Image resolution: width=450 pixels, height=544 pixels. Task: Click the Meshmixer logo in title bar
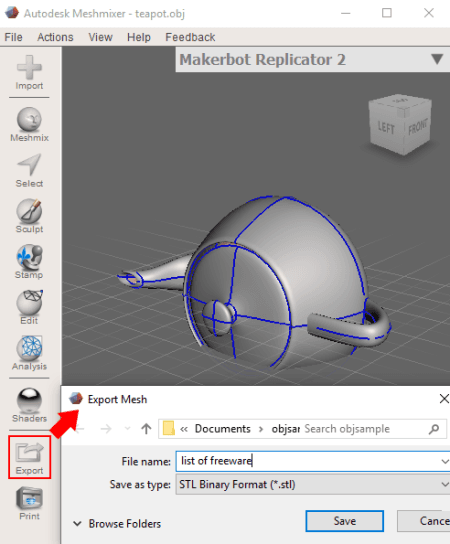pos(12,13)
